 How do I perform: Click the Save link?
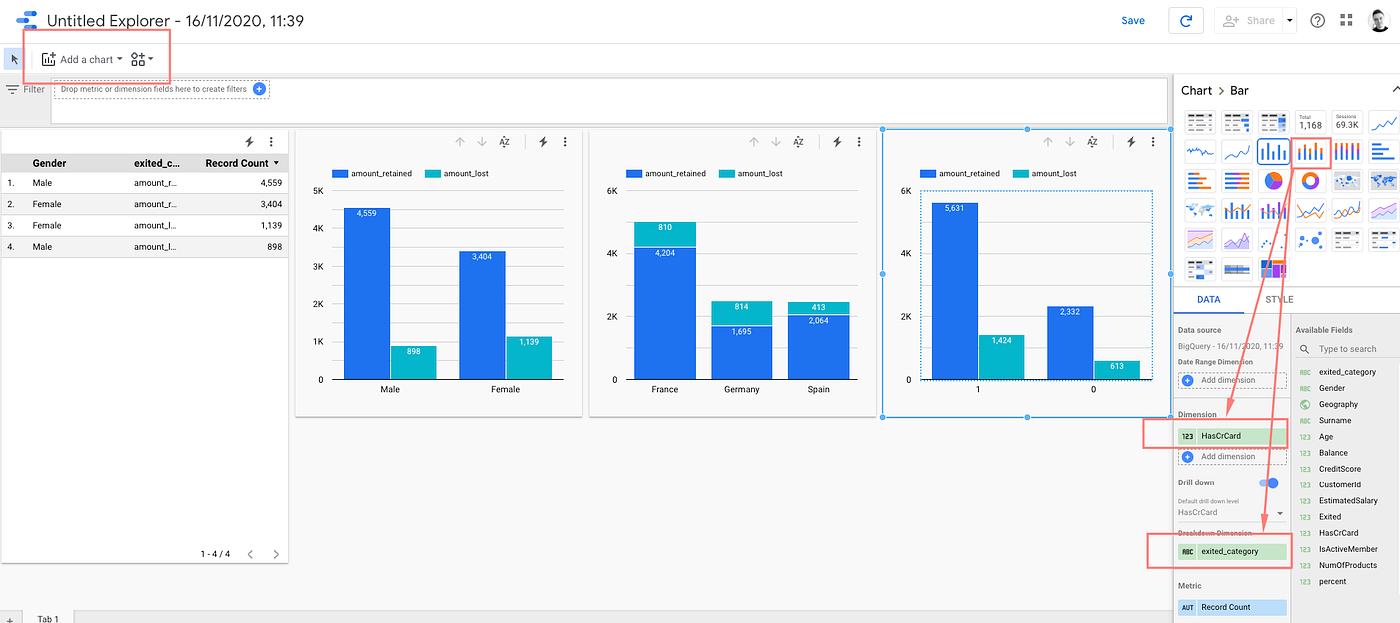[x=1133, y=19]
